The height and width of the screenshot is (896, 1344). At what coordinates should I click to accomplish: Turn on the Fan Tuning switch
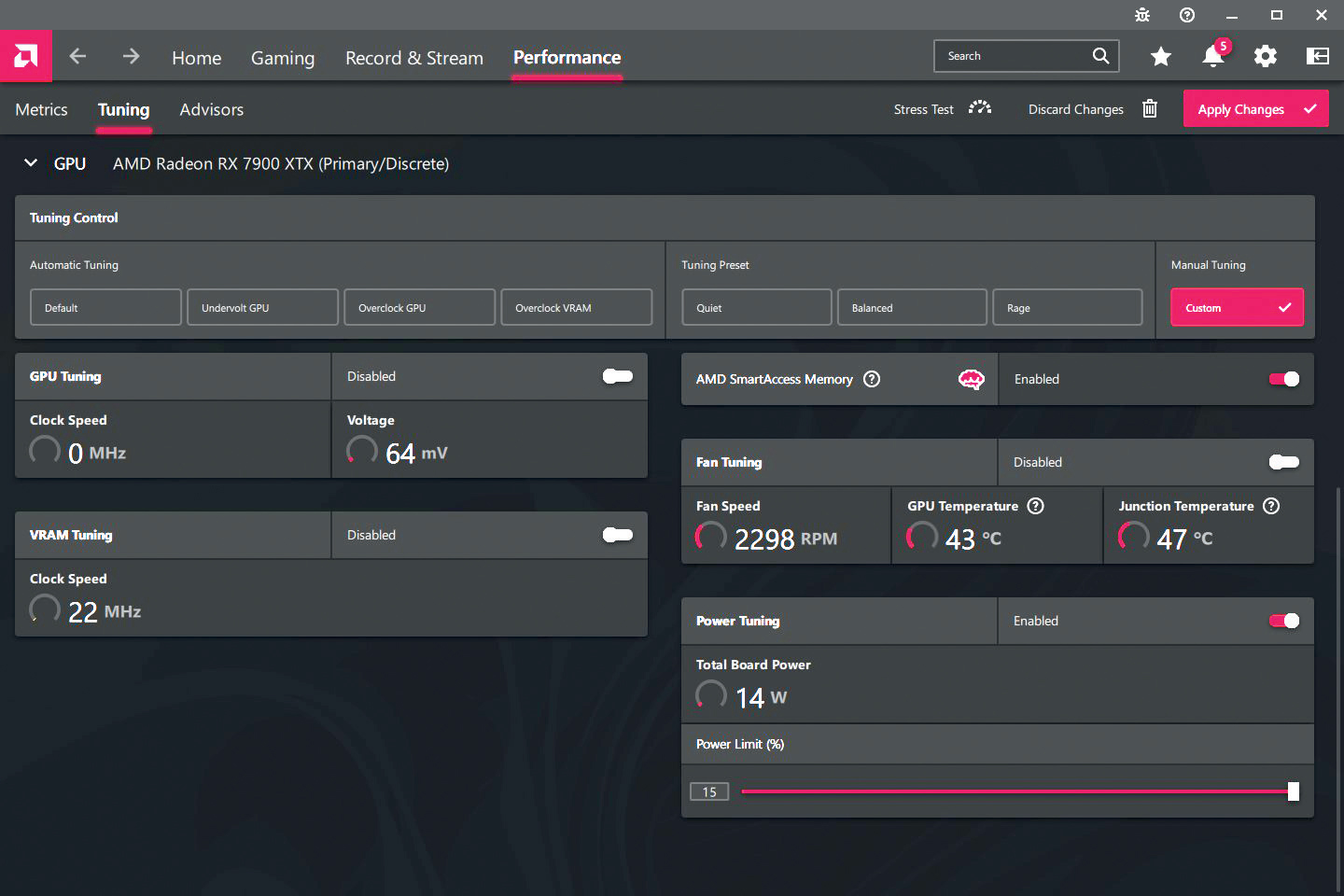click(1283, 462)
